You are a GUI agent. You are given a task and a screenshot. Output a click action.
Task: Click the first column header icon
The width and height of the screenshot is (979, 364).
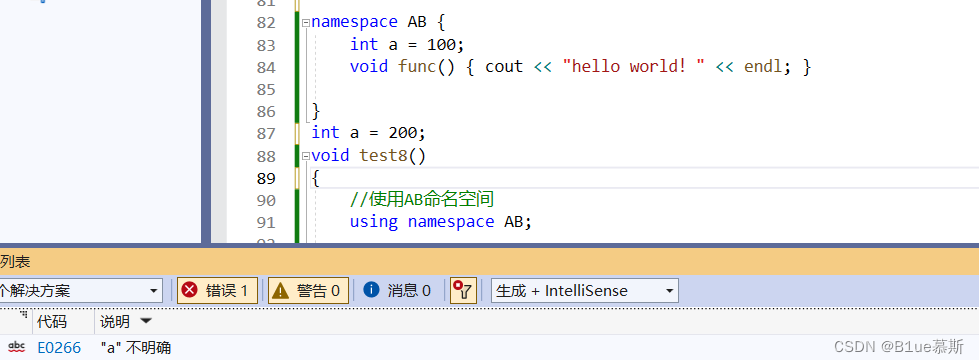[24, 314]
